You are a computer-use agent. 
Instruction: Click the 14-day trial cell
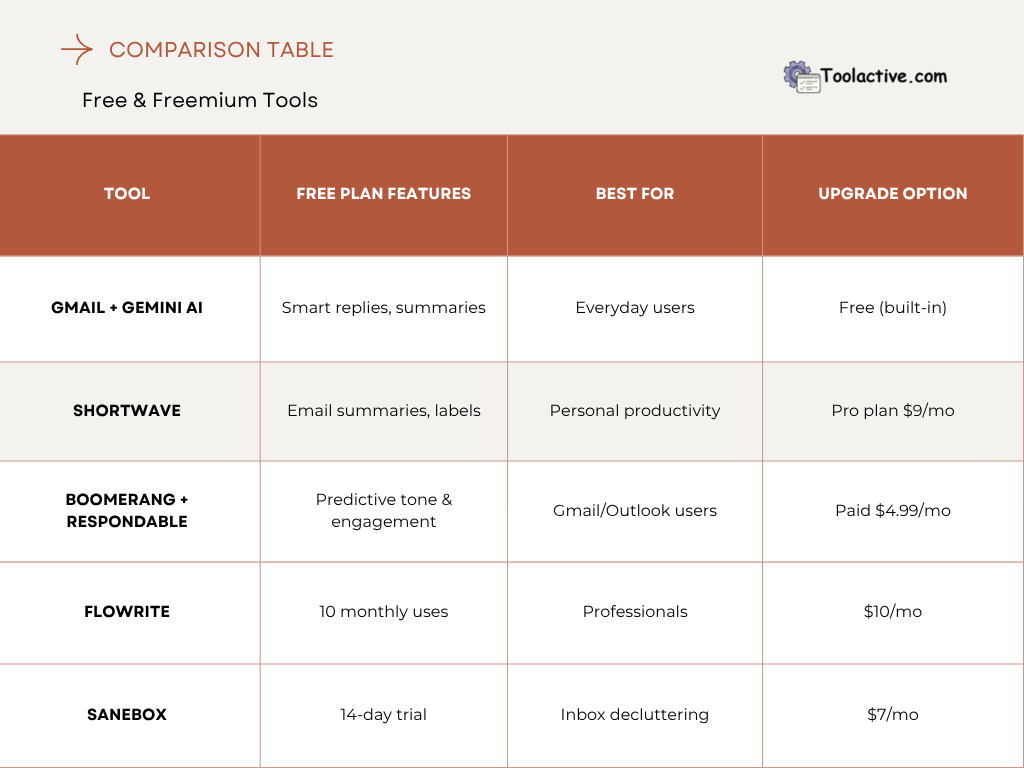(383, 714)
